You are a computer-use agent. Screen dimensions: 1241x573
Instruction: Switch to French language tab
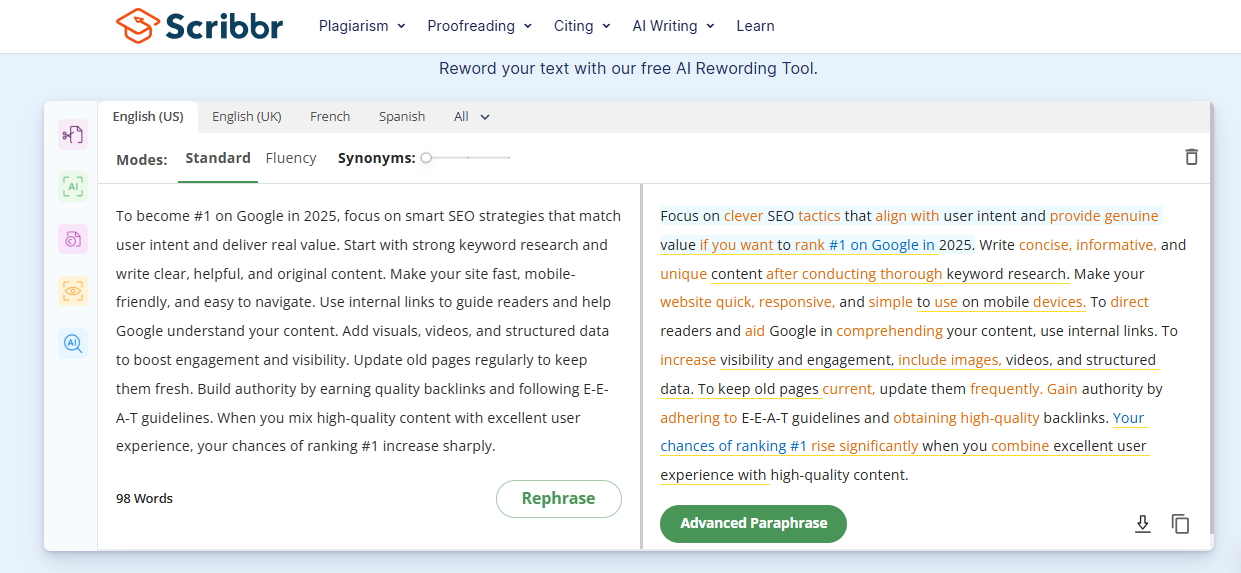click(x=330, y=117)
